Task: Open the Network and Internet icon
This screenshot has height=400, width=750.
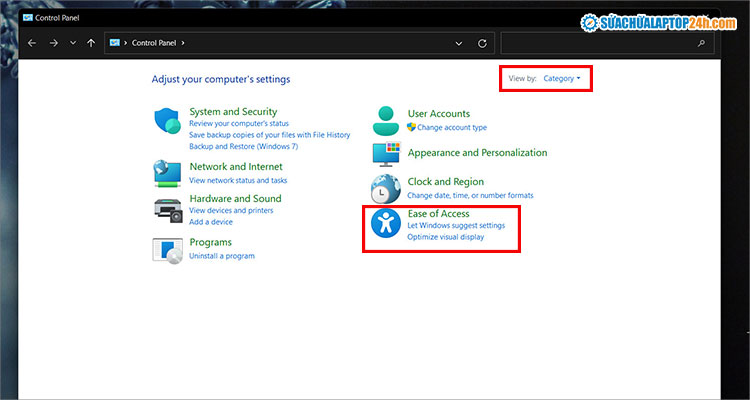Action: pyautogui.click(x=167, y=173)
